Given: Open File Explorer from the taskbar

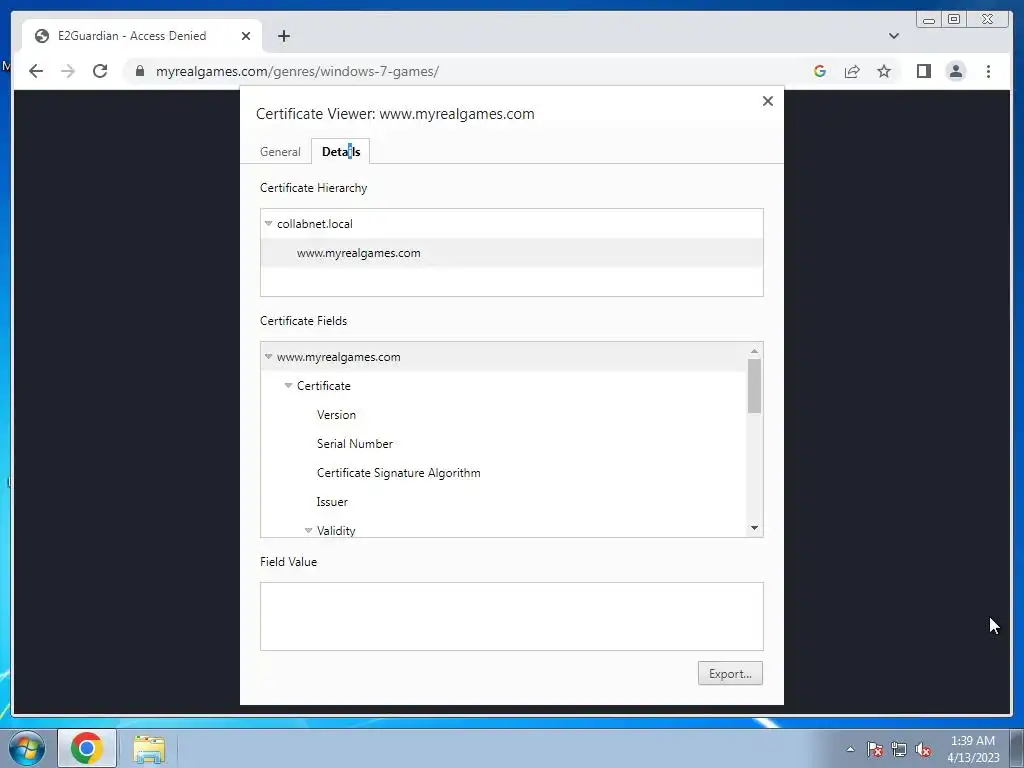Looking at the screenshot, I should coord(149,748).
